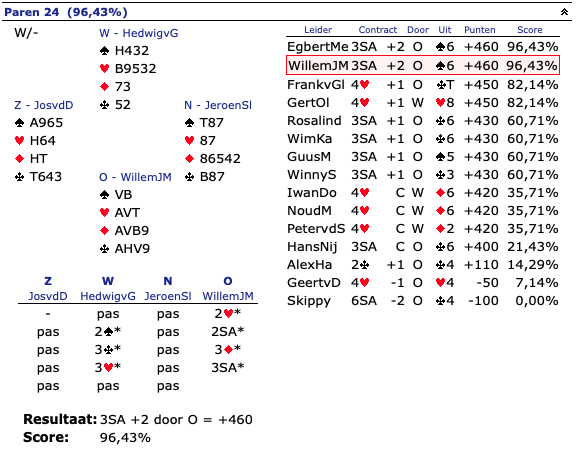Collapse the Paren 24 section using the double chevron
The height and width of the screenshot is (452, 581).
click(564, 12)
